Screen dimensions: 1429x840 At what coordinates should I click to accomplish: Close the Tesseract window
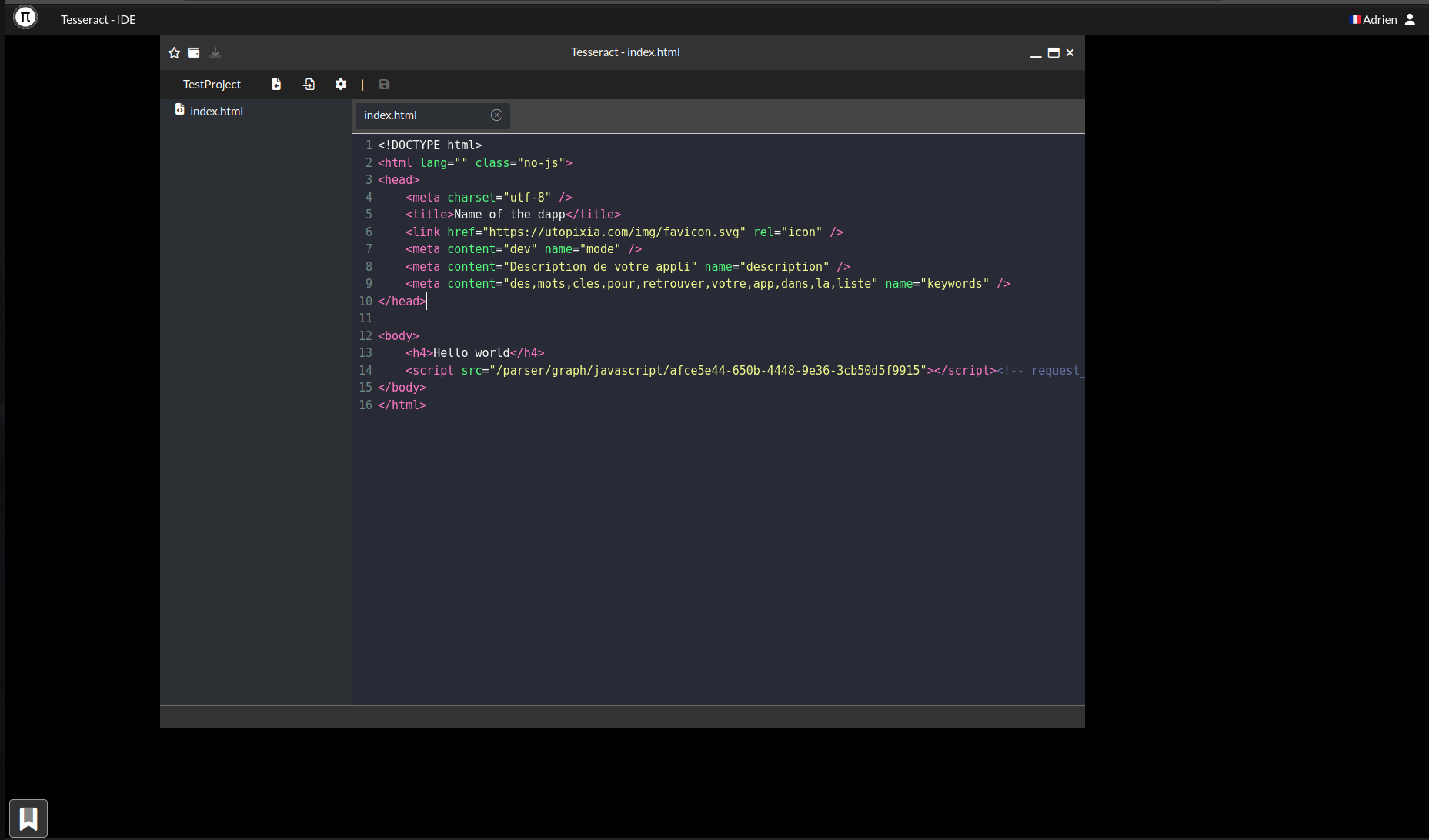tap(1070, 52)
